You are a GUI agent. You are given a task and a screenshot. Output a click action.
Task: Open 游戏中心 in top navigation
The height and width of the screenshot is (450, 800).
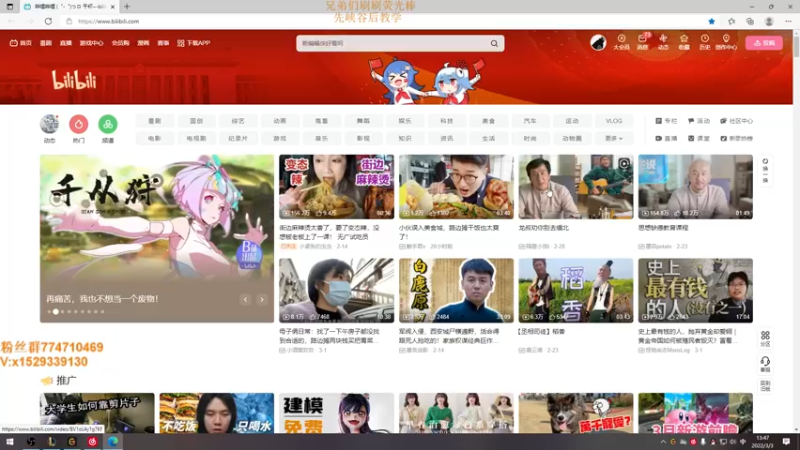pyautogui.click(x=91, y=43)
